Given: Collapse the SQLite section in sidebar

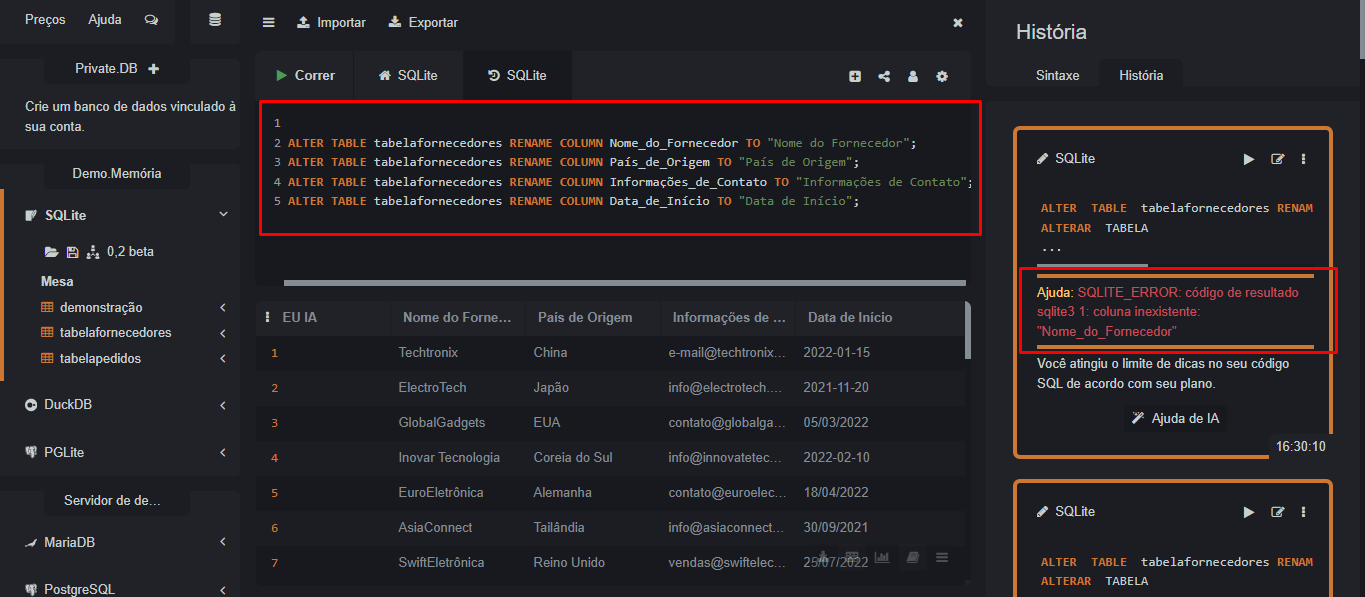Looking at the screenshot, I should (222, 215).
